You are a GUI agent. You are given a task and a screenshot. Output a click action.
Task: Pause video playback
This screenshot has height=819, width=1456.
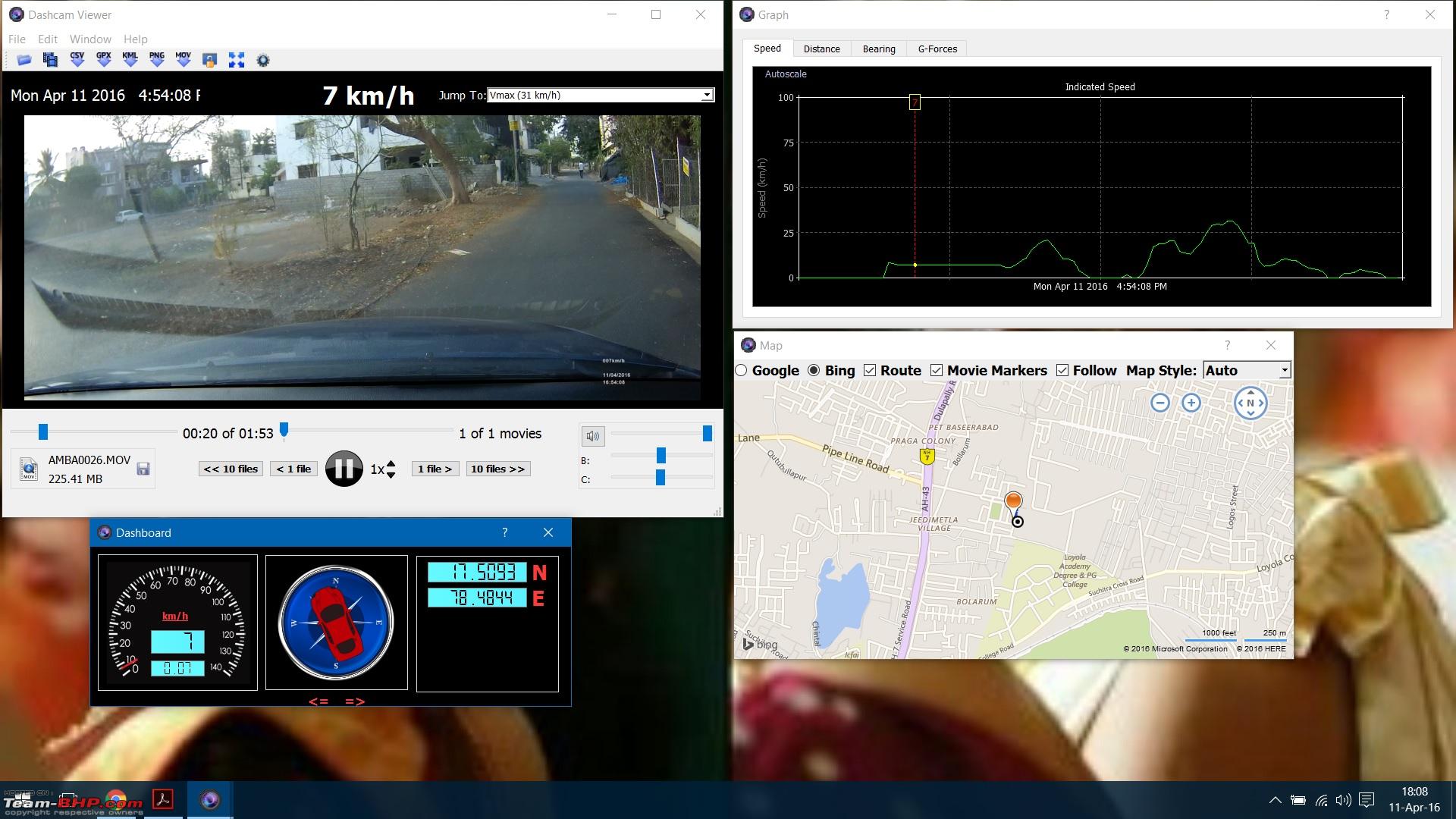click(x=344, y=469)
